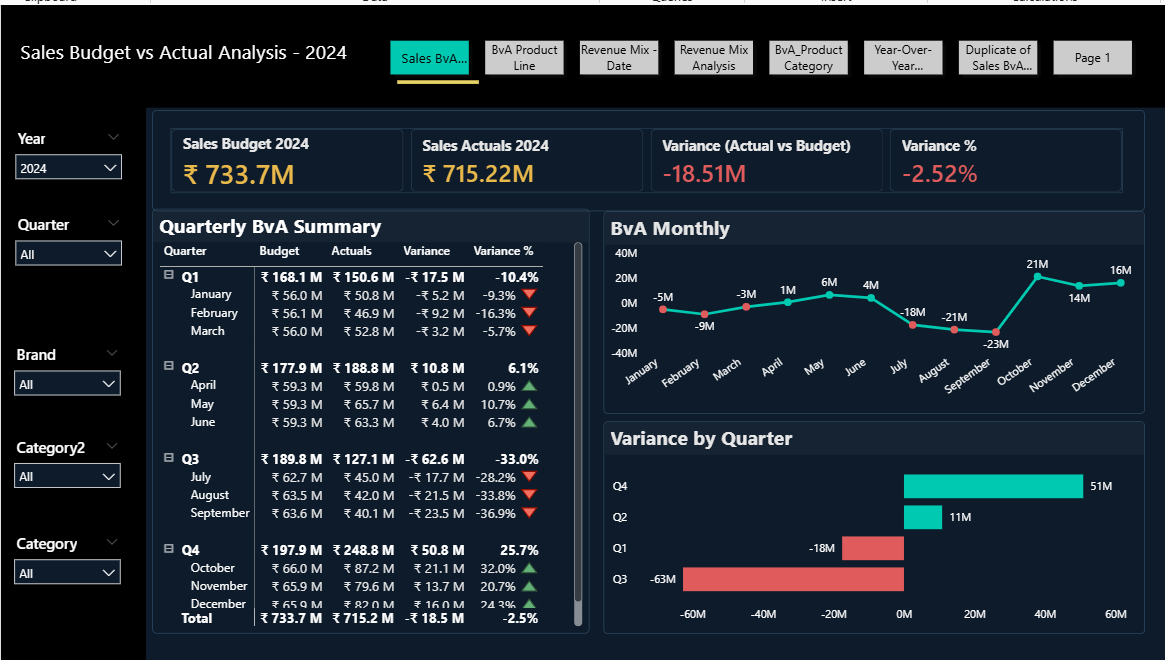Viewport: 1165px width, 660px height.
Task: Open the "Year-Over-Year" report page
Action: coord(903,57)
